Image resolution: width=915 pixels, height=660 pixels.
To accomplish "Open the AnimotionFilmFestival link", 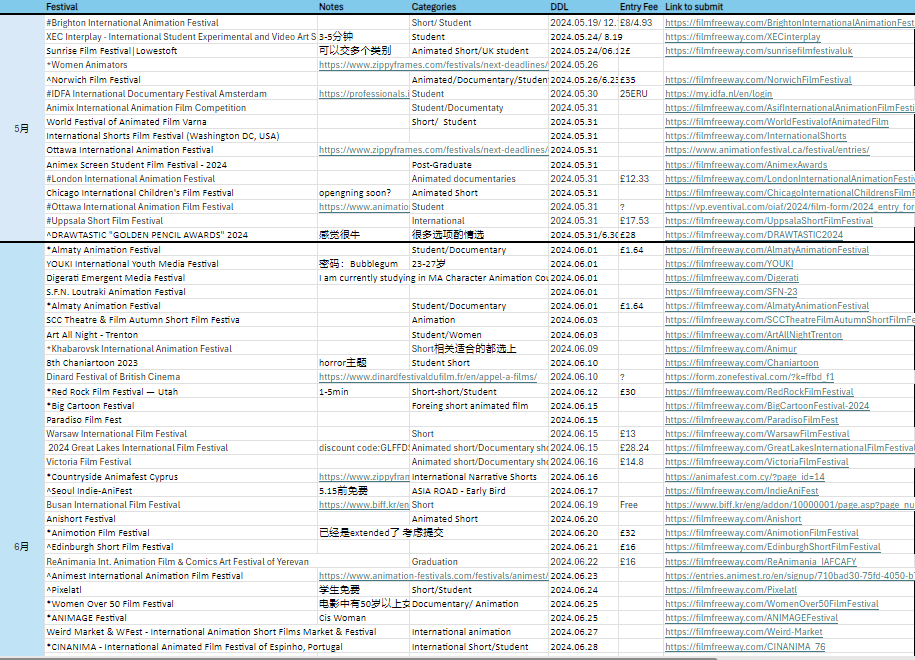I will tap(762, 533).
